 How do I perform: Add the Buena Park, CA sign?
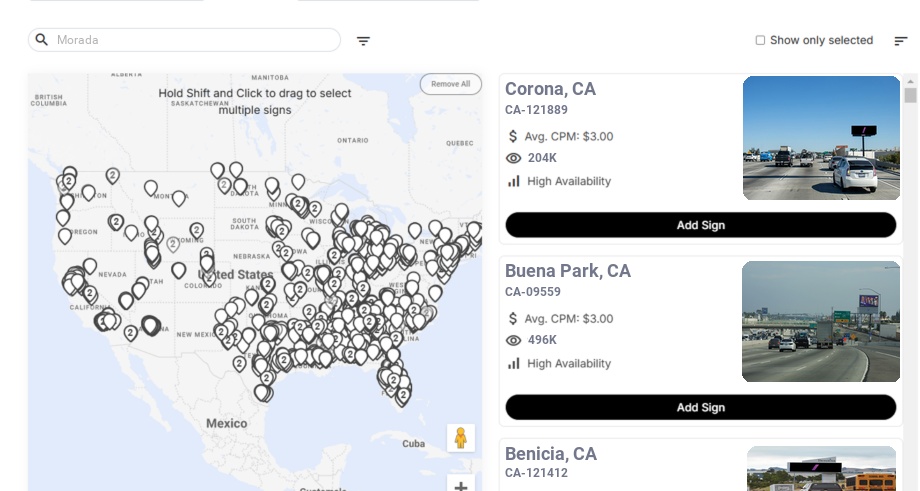pyautogui.click(x=700, y=407)
